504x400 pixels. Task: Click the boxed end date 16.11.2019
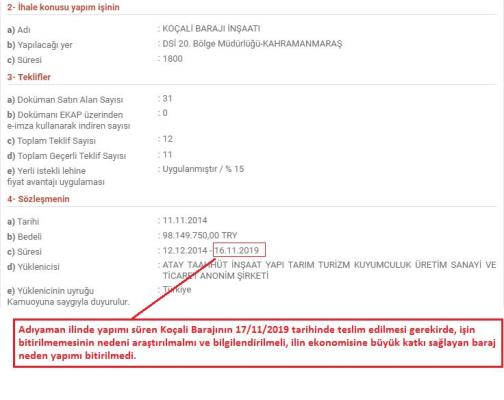239,250
